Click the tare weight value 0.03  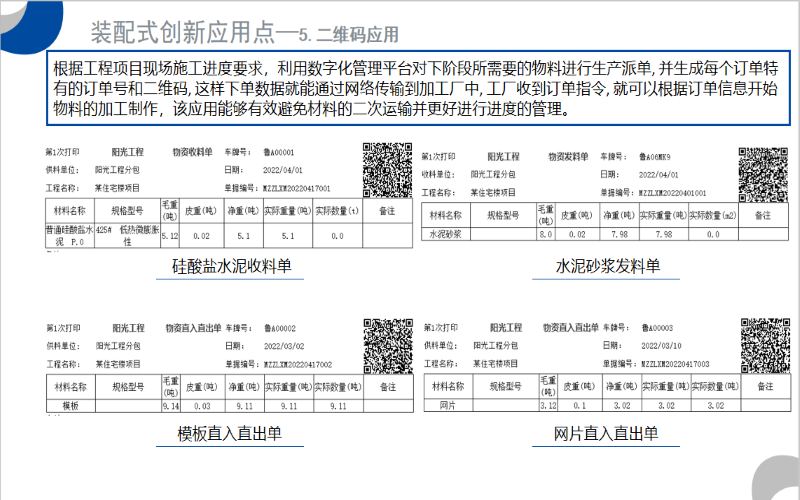coord(202,406)
